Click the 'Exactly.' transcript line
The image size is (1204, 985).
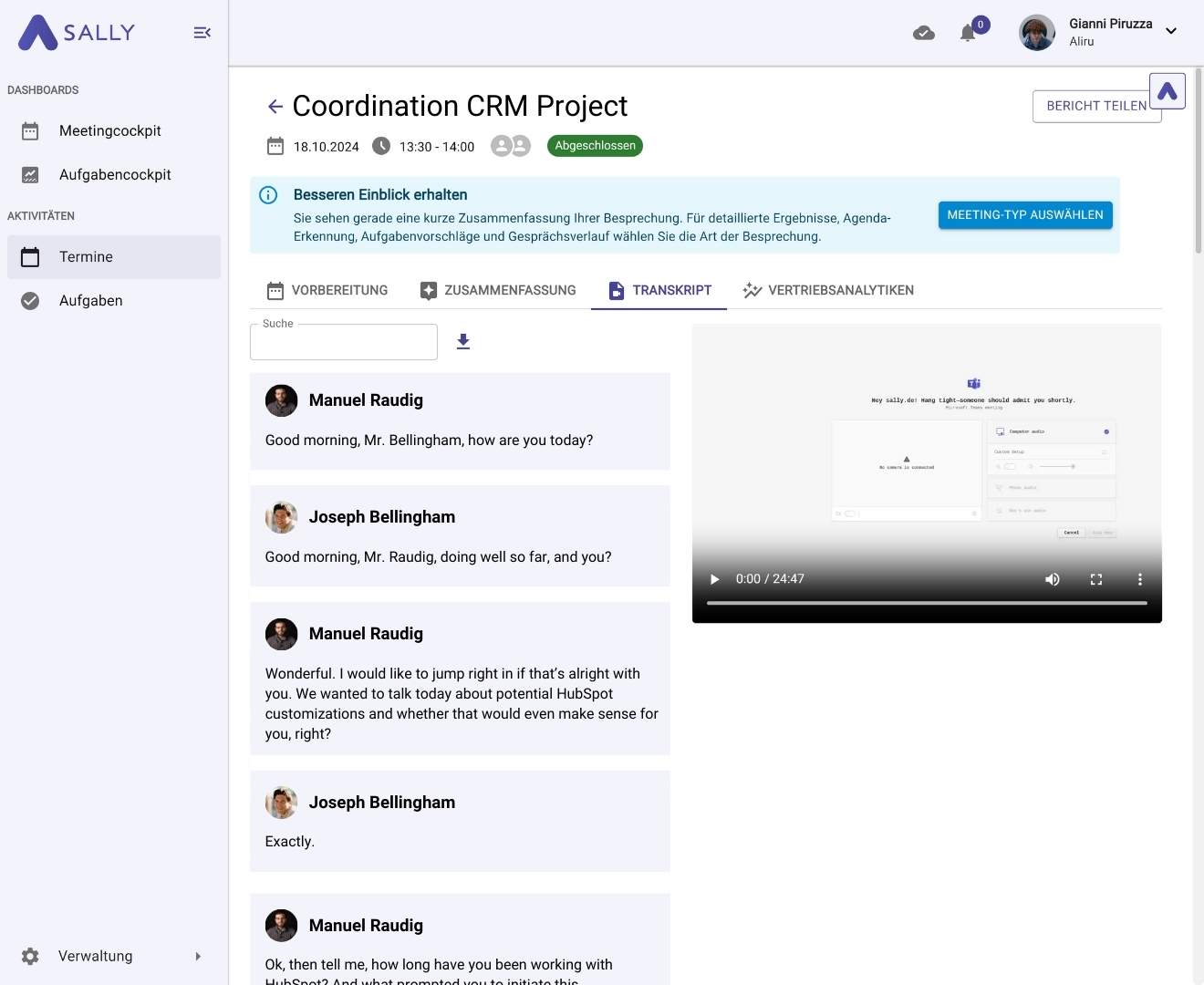[x=290, y=842]
